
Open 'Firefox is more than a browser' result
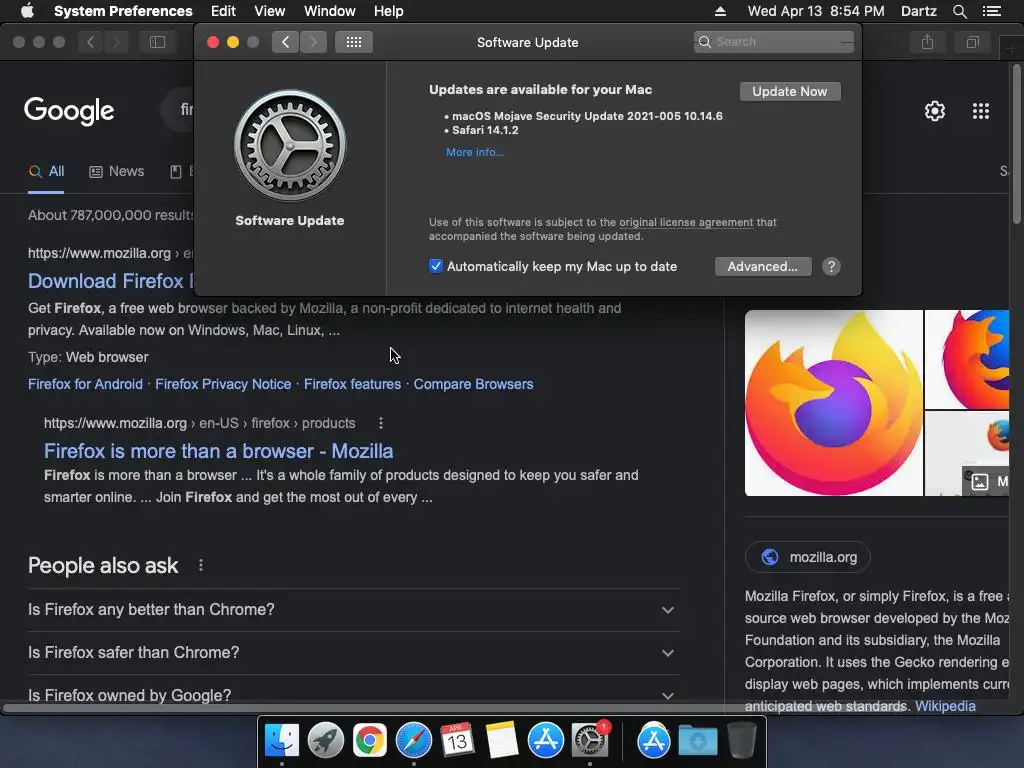pos(218,451)
